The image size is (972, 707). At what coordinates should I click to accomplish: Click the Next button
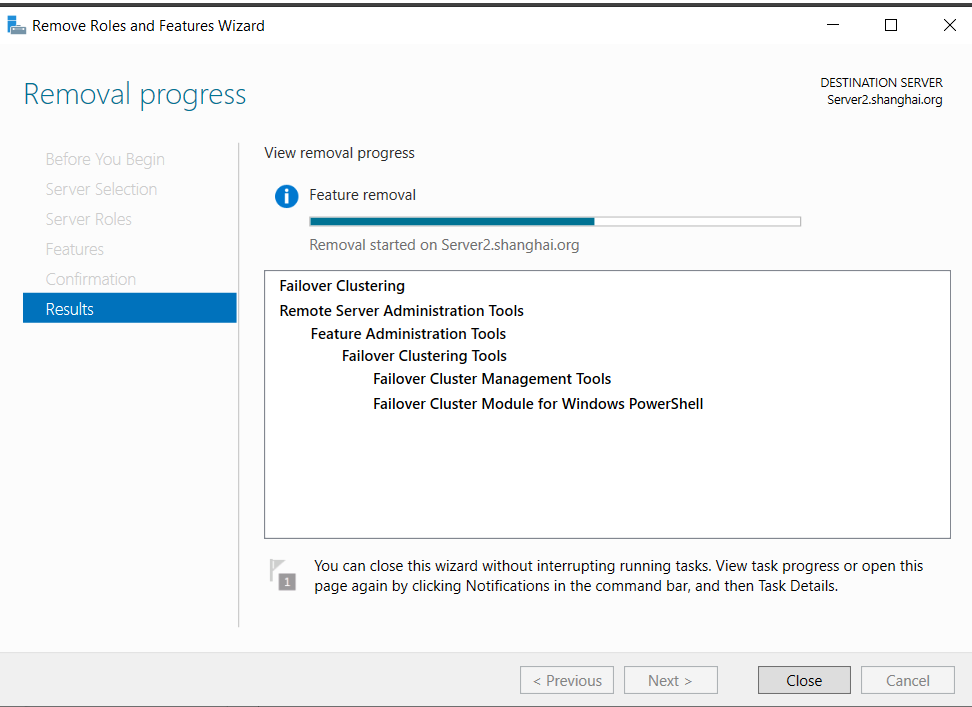671,680
